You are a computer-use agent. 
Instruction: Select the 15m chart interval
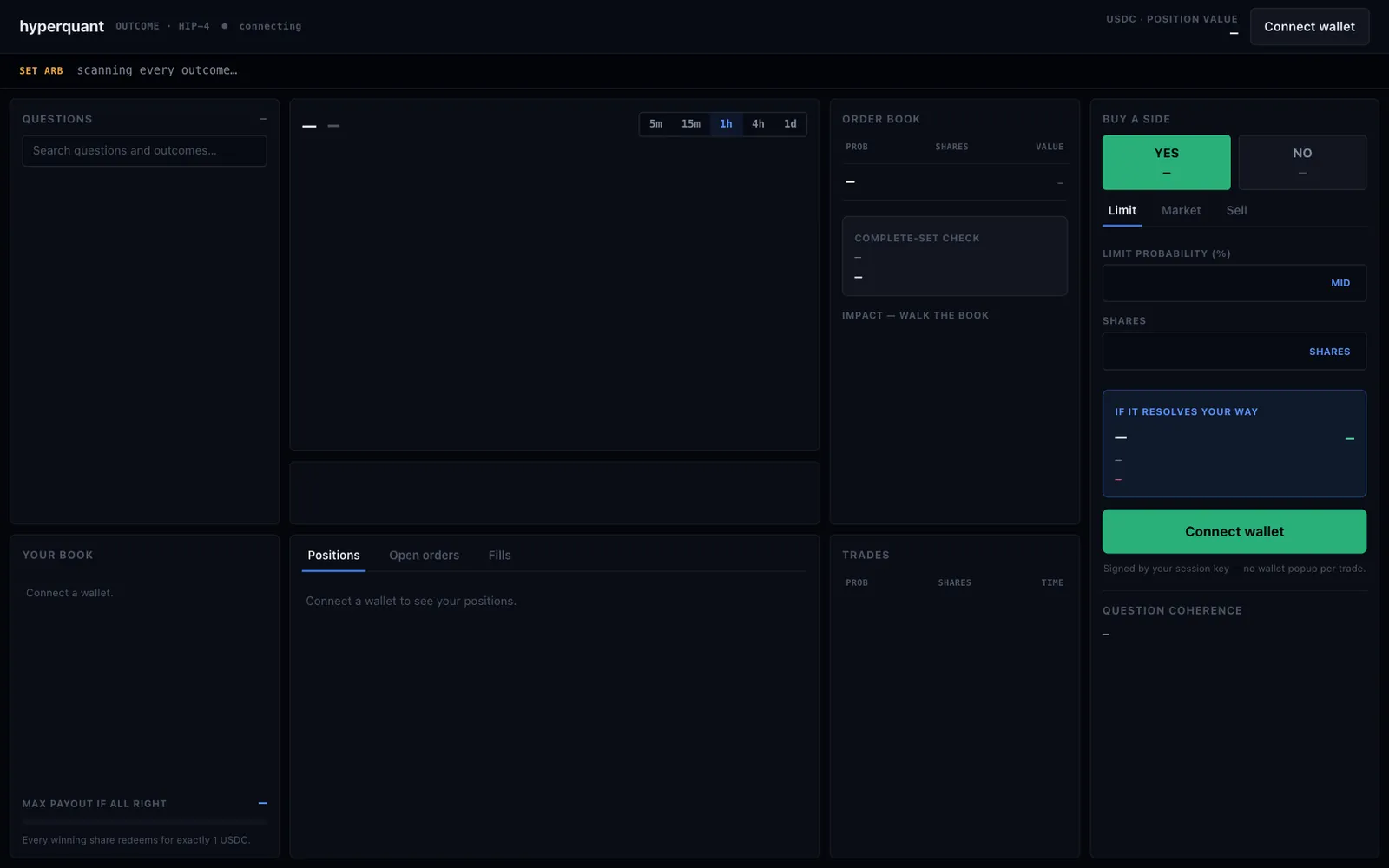point(691,124)
